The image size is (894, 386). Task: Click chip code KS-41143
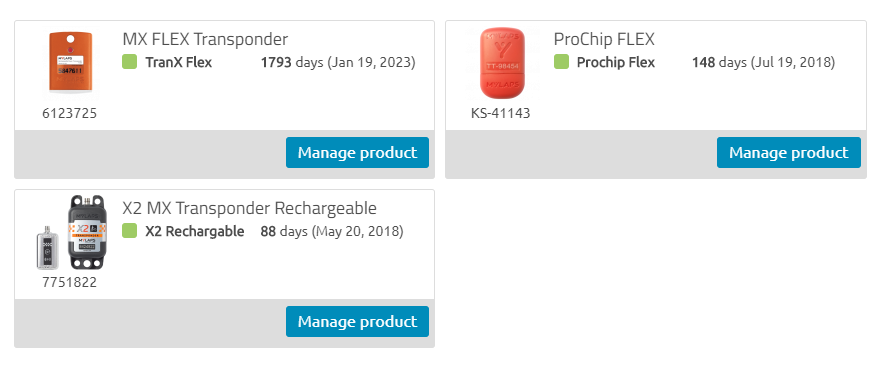(501, 113)
